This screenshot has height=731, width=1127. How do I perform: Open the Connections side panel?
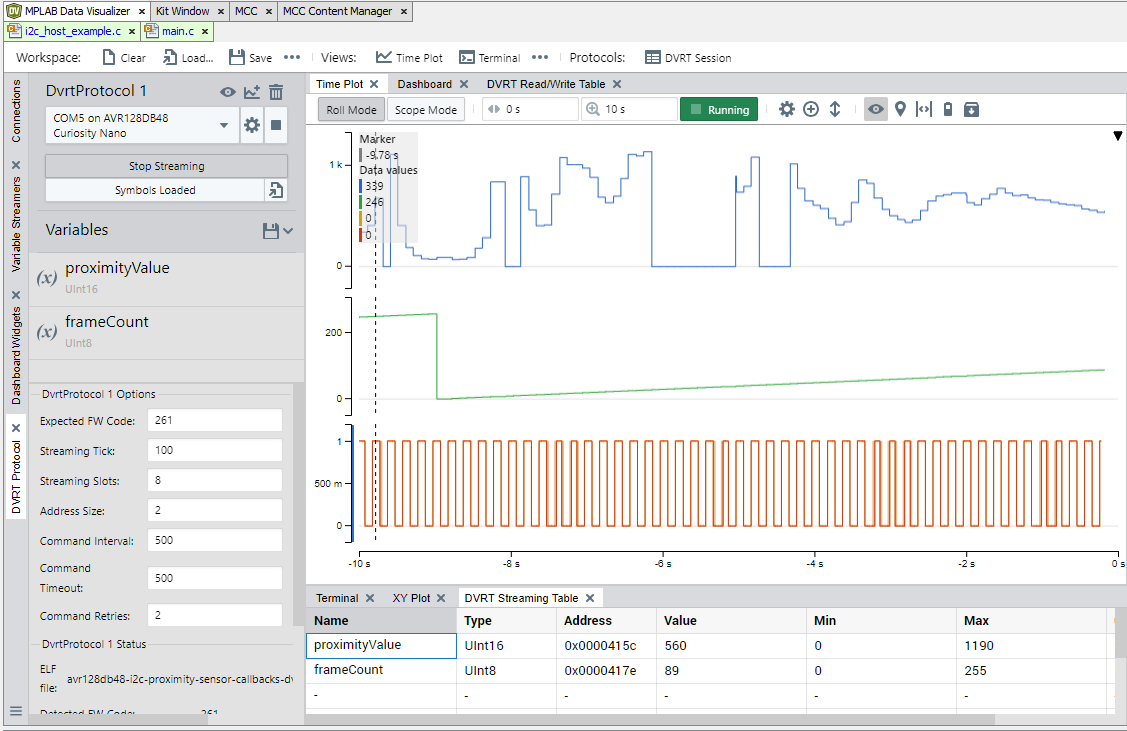16,111
